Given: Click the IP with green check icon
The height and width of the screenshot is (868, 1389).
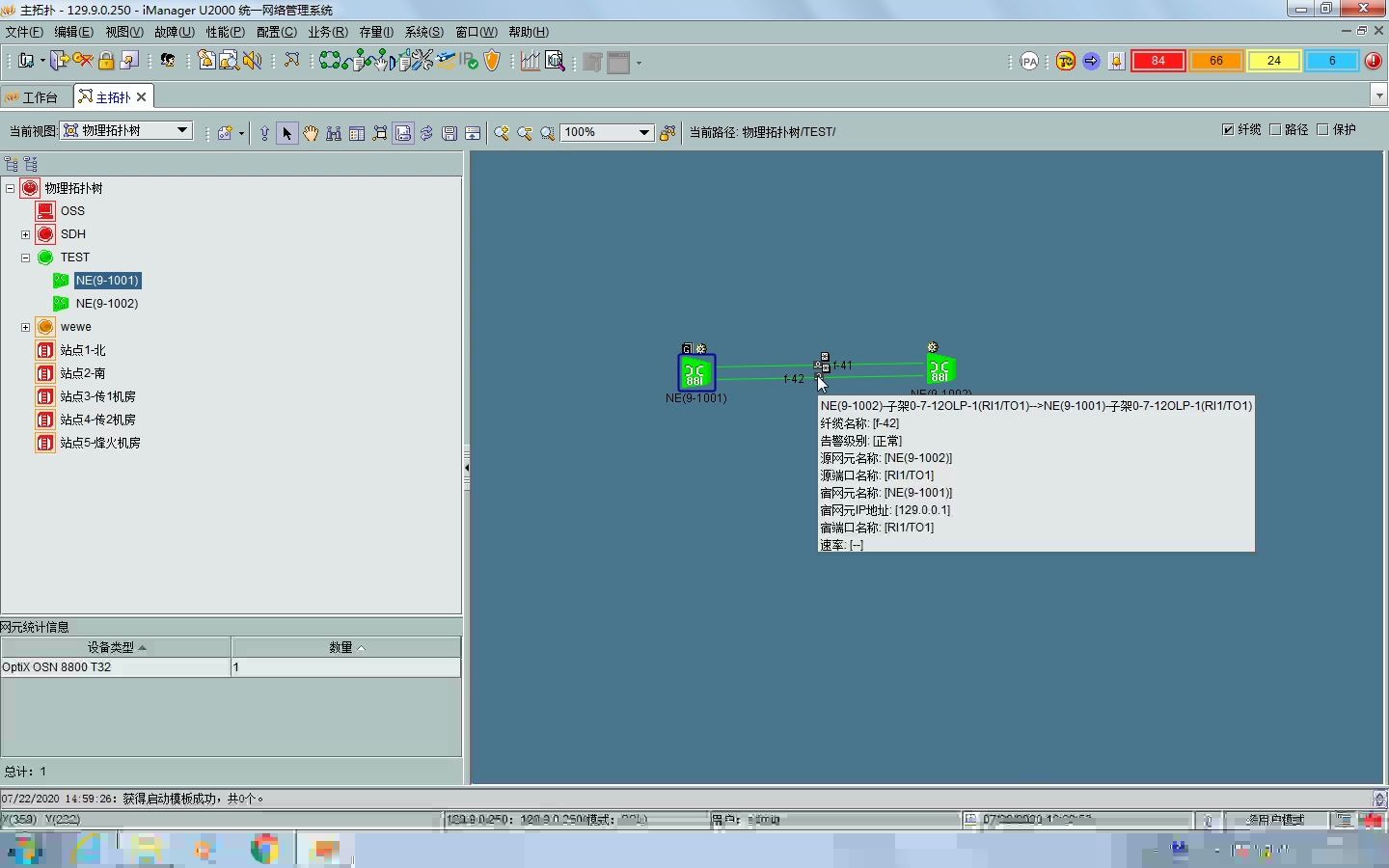Looking at the screenshot, I should [x=469, y=61].
